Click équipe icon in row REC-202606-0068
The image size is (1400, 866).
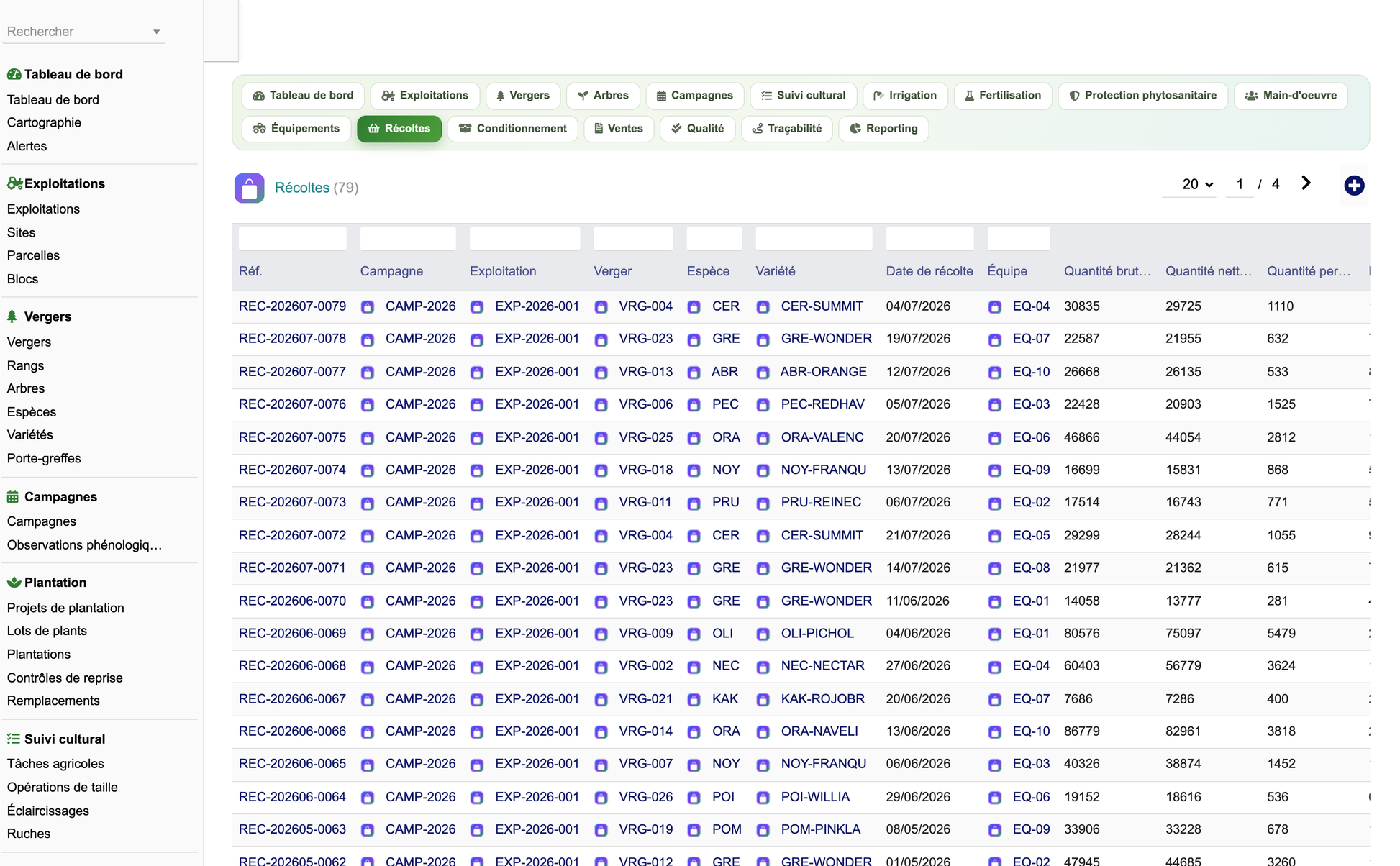(x=994, y=667)
